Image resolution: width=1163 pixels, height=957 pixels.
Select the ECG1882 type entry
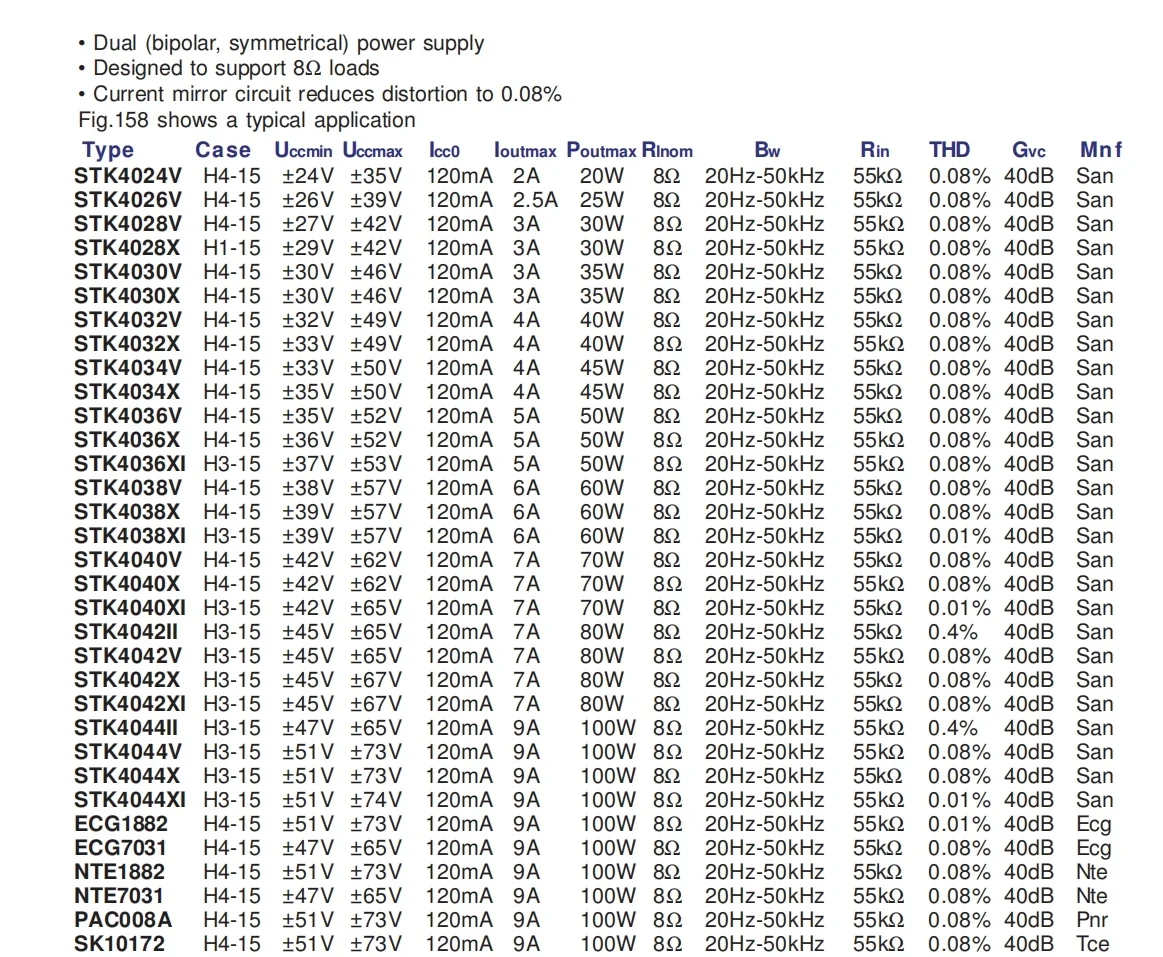[x=121, y=823]
